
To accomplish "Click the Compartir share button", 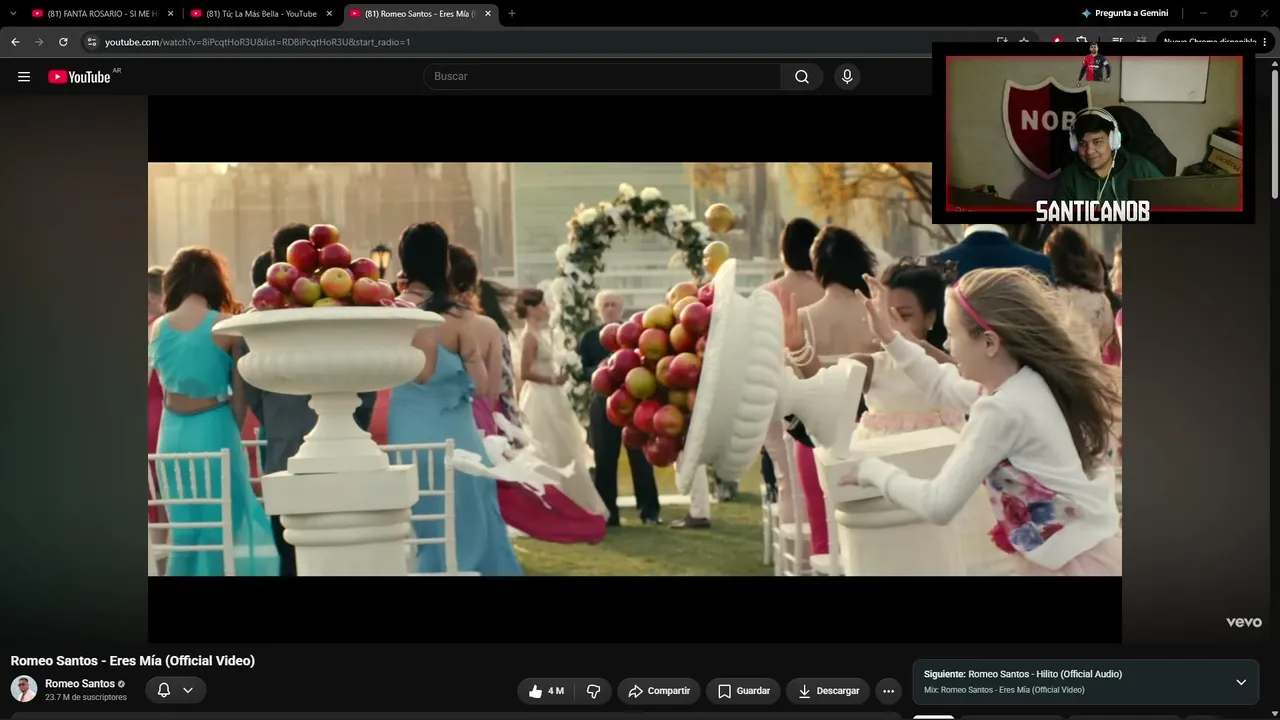I will coord(659,691).
